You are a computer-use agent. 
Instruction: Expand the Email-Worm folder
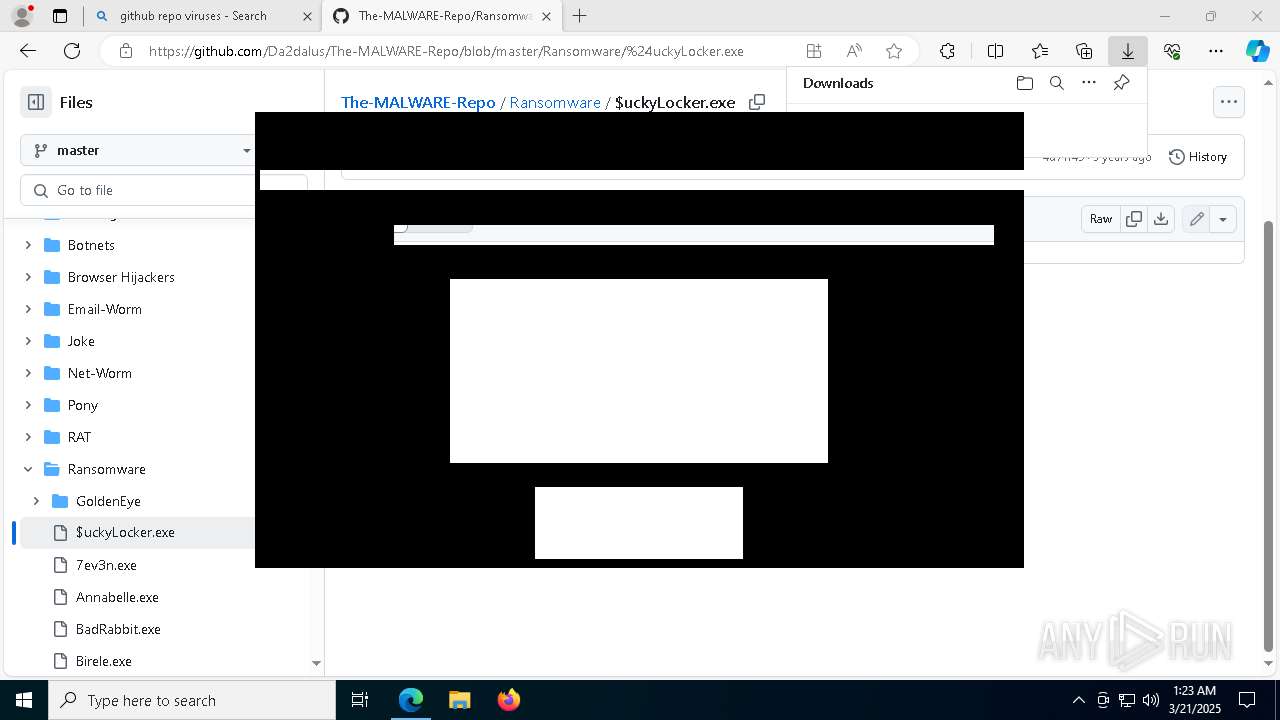coord(28,309)
